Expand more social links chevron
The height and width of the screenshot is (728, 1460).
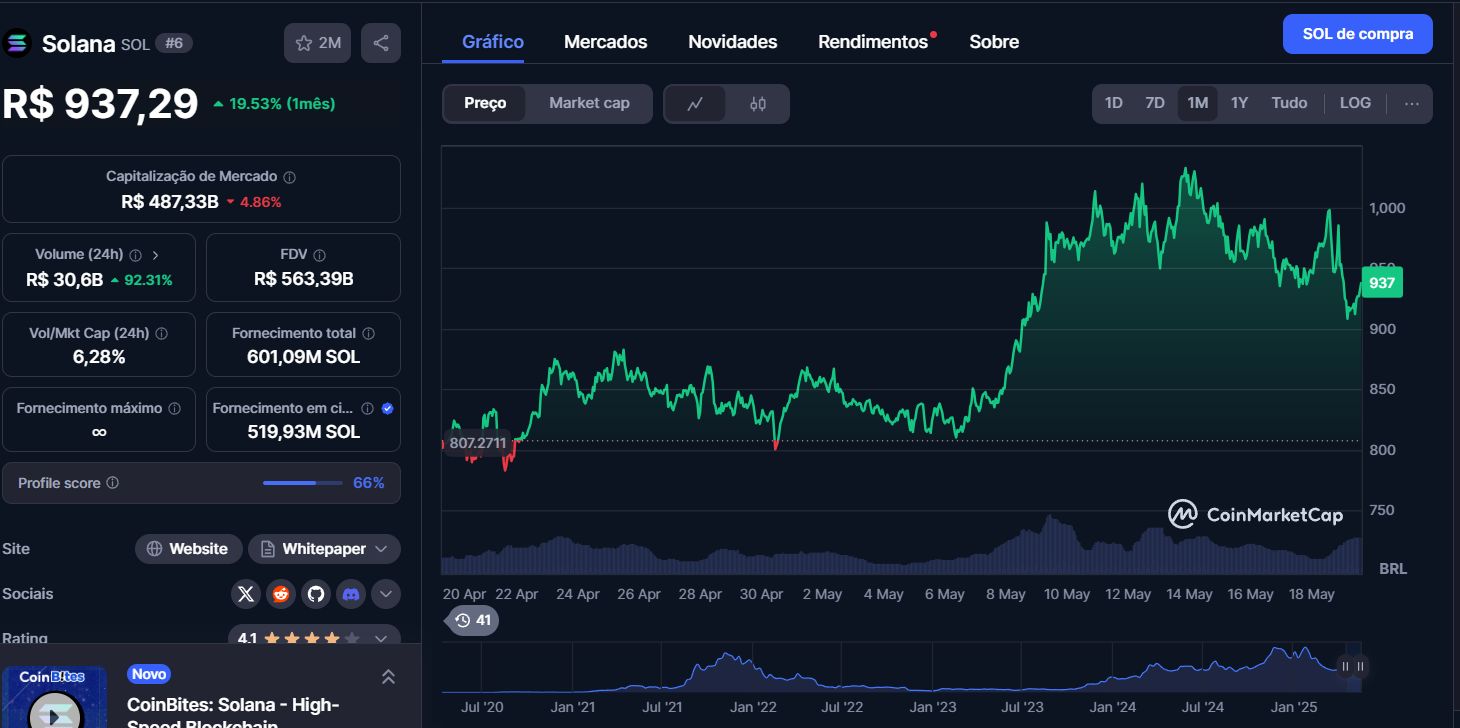[386, 594]
